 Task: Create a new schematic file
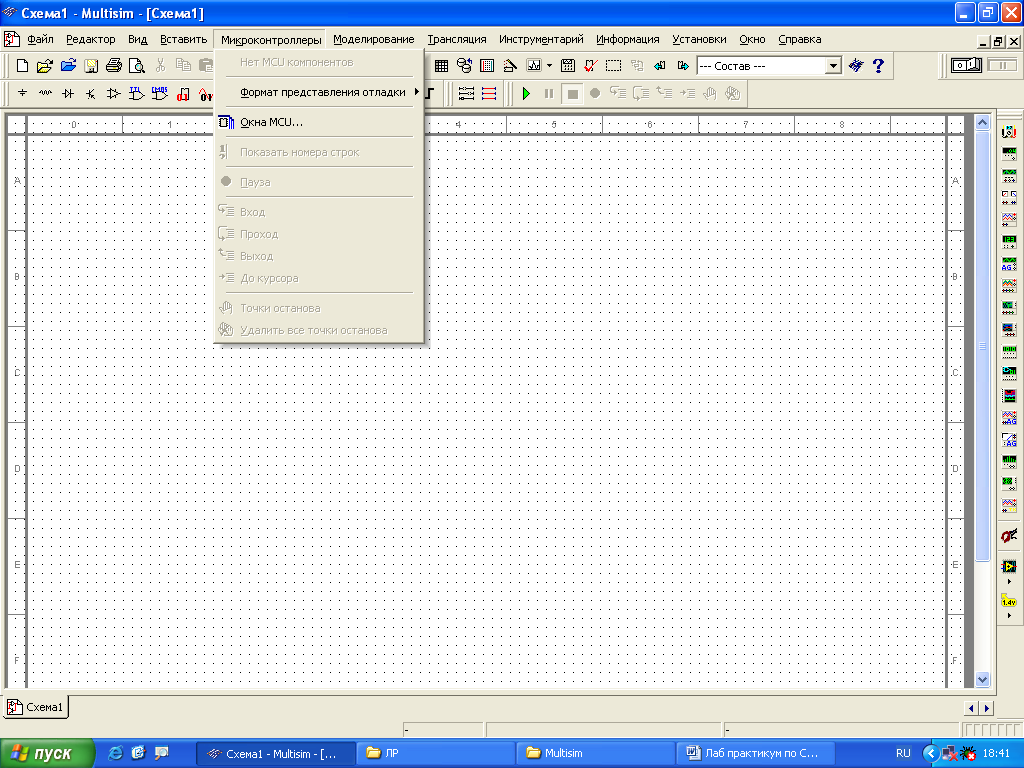[x=22, y=65]
